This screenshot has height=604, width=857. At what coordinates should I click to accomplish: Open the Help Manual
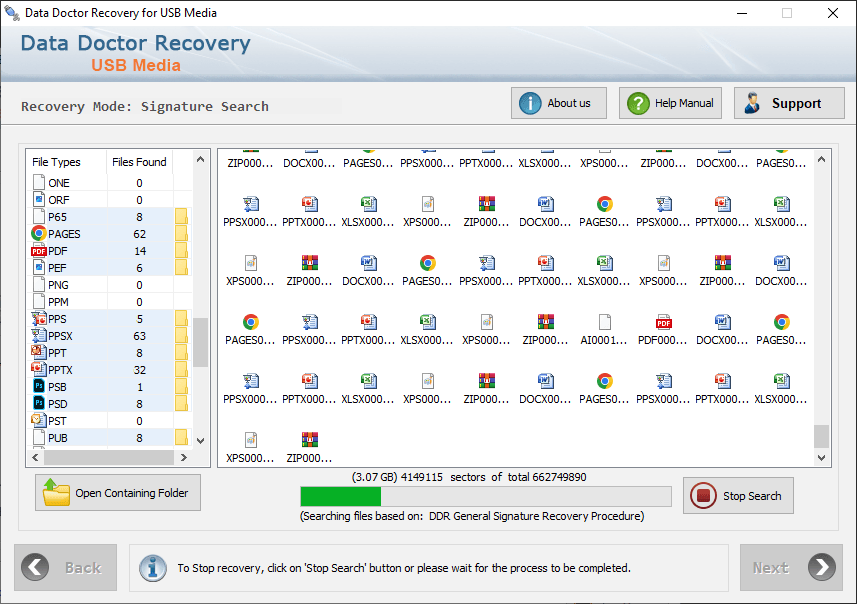(670, 103)
